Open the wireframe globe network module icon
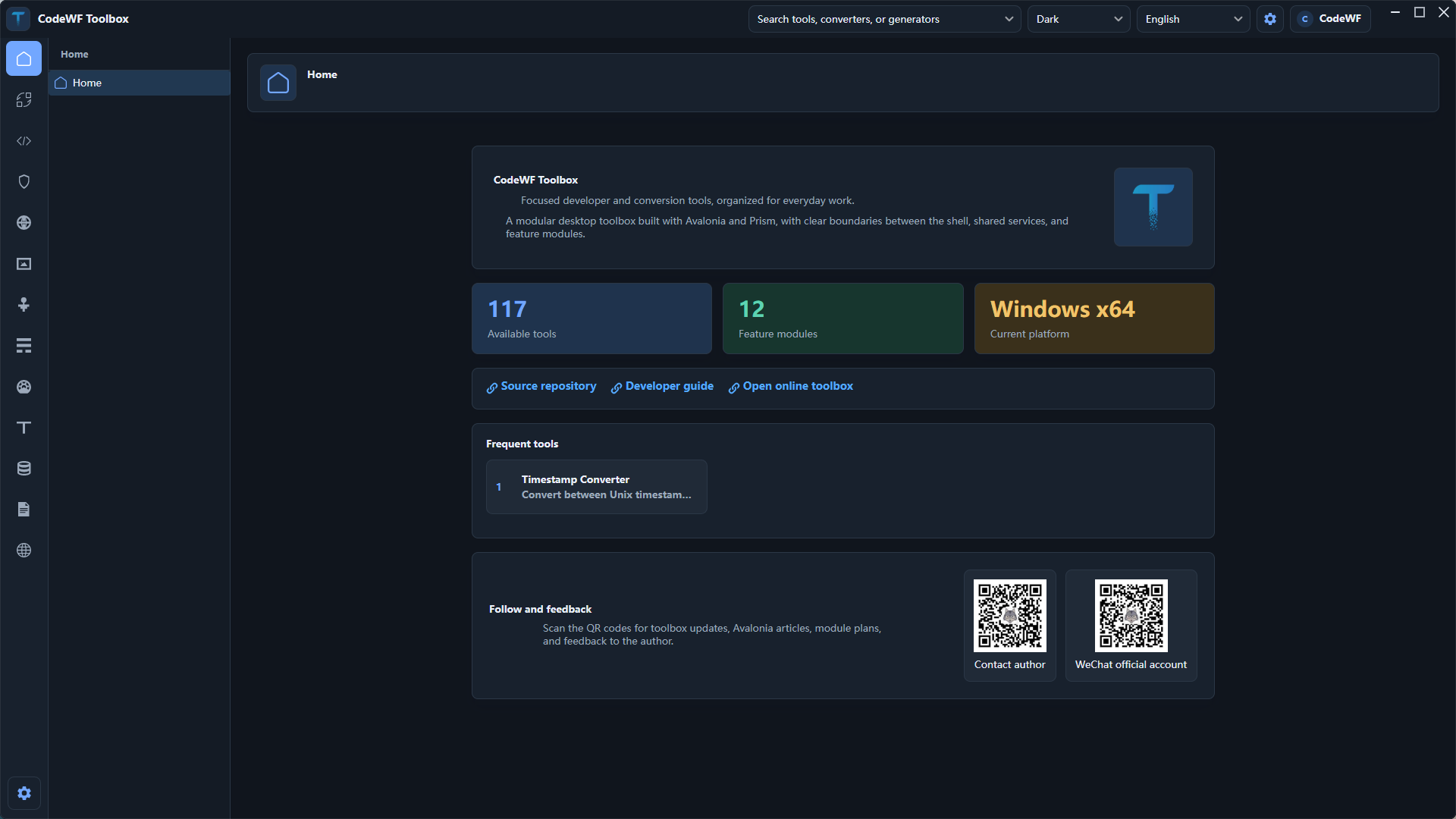This screenshot has height=819, width=1456. pos(24,551)
